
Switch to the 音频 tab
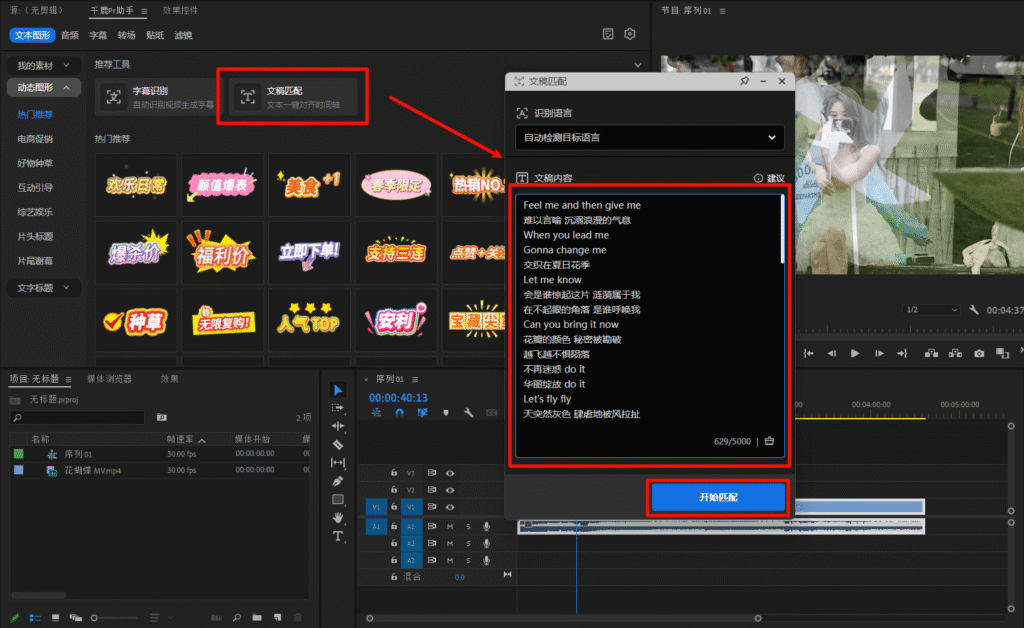(x=70, y=34)
